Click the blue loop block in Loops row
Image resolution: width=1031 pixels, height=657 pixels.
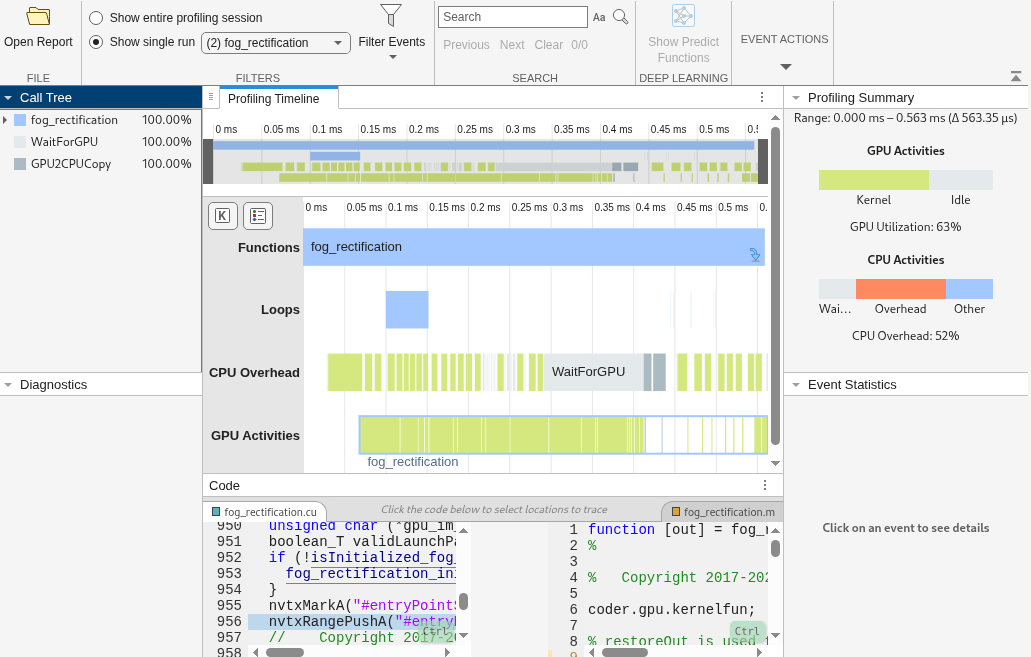coord(407,310)
